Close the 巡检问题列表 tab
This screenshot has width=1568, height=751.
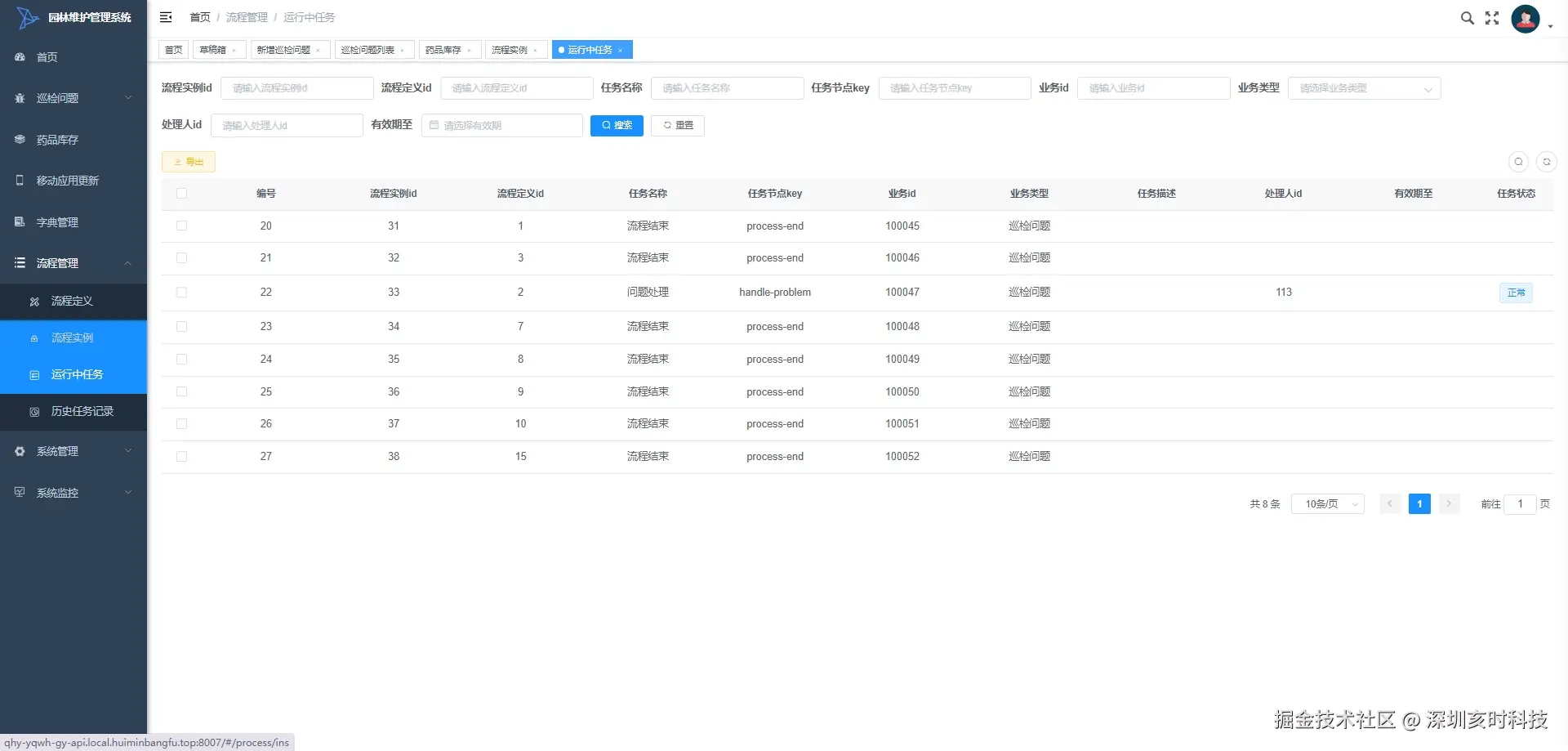tap(403, 51)
